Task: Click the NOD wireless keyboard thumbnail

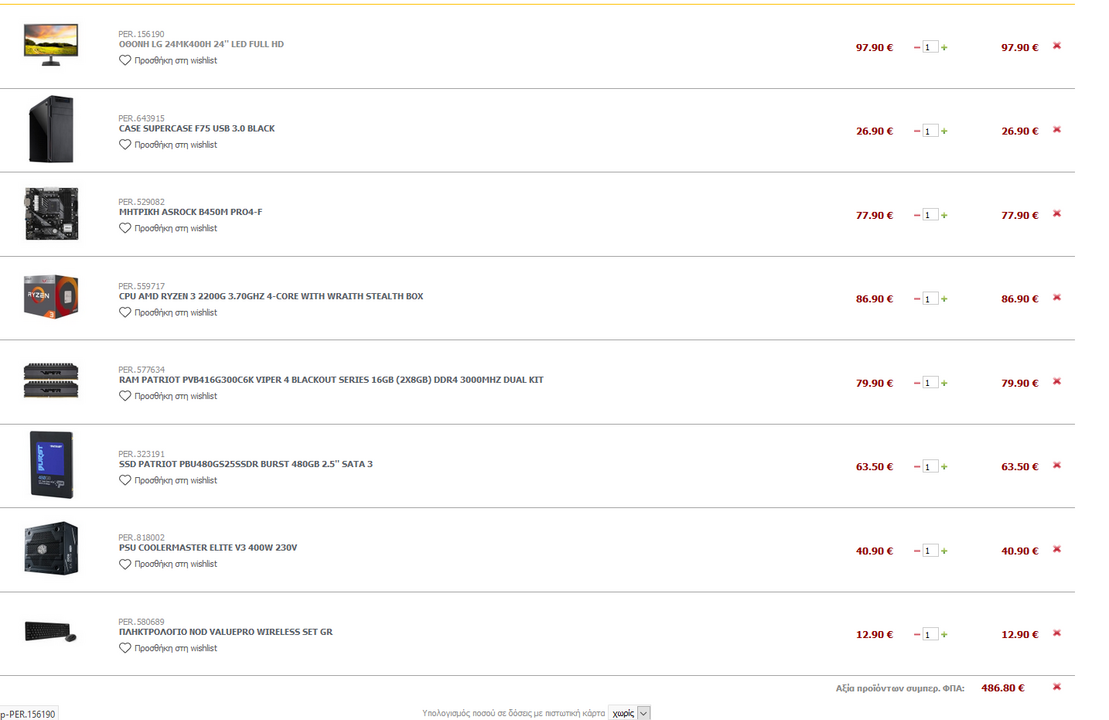Action: (x=50, y=632)
